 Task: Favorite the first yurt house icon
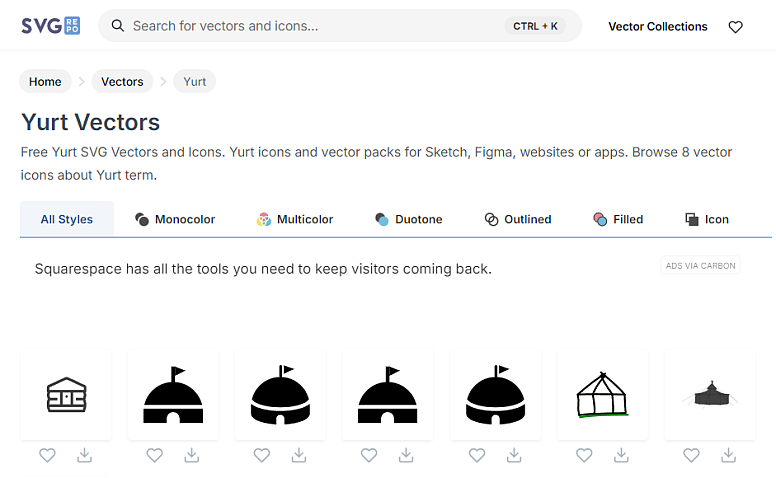click(x=48, y=455)
